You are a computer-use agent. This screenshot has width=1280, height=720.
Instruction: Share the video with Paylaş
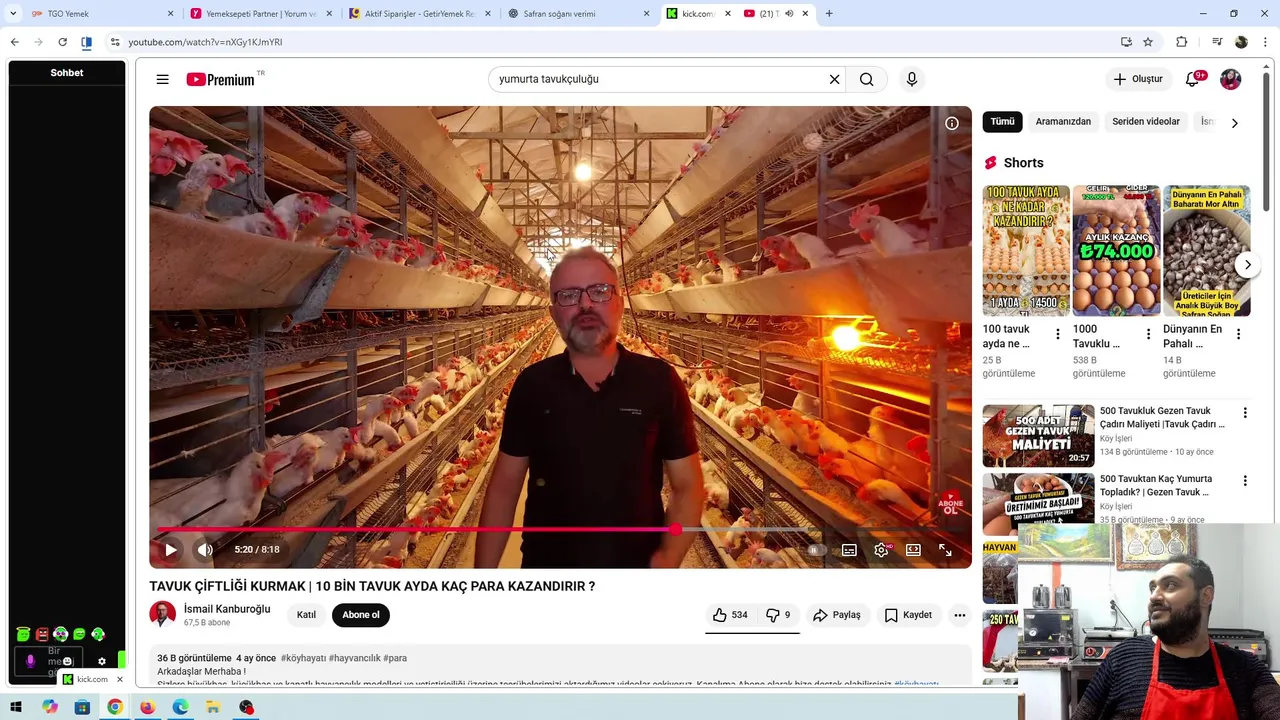[x=837, y=615]
